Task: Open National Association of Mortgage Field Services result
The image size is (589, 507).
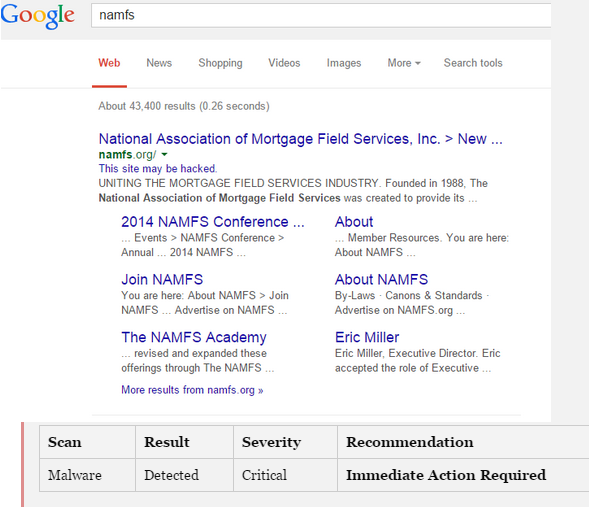Action: (300, 139)
